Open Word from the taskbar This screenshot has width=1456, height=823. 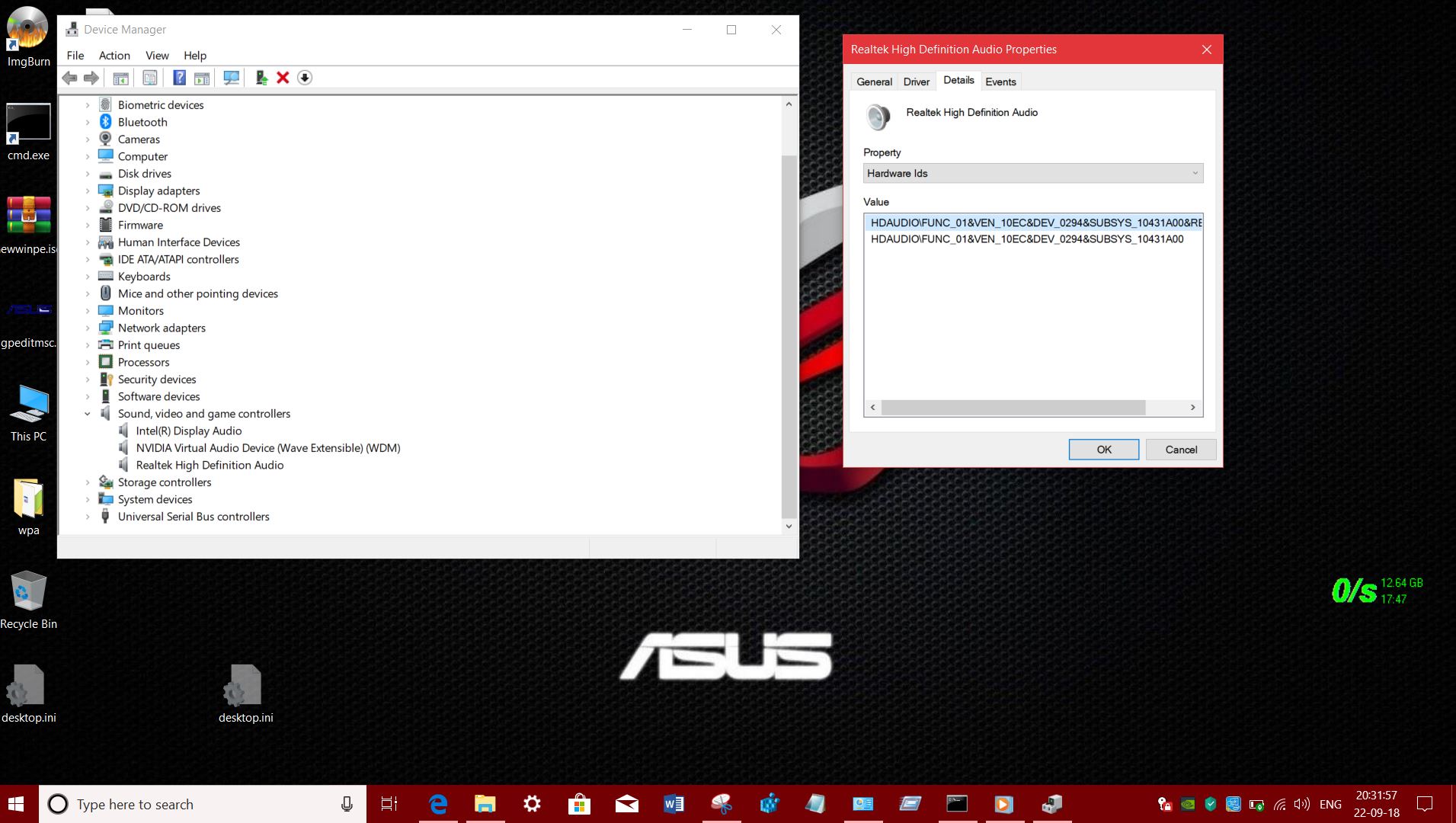[x=674, y=804]
